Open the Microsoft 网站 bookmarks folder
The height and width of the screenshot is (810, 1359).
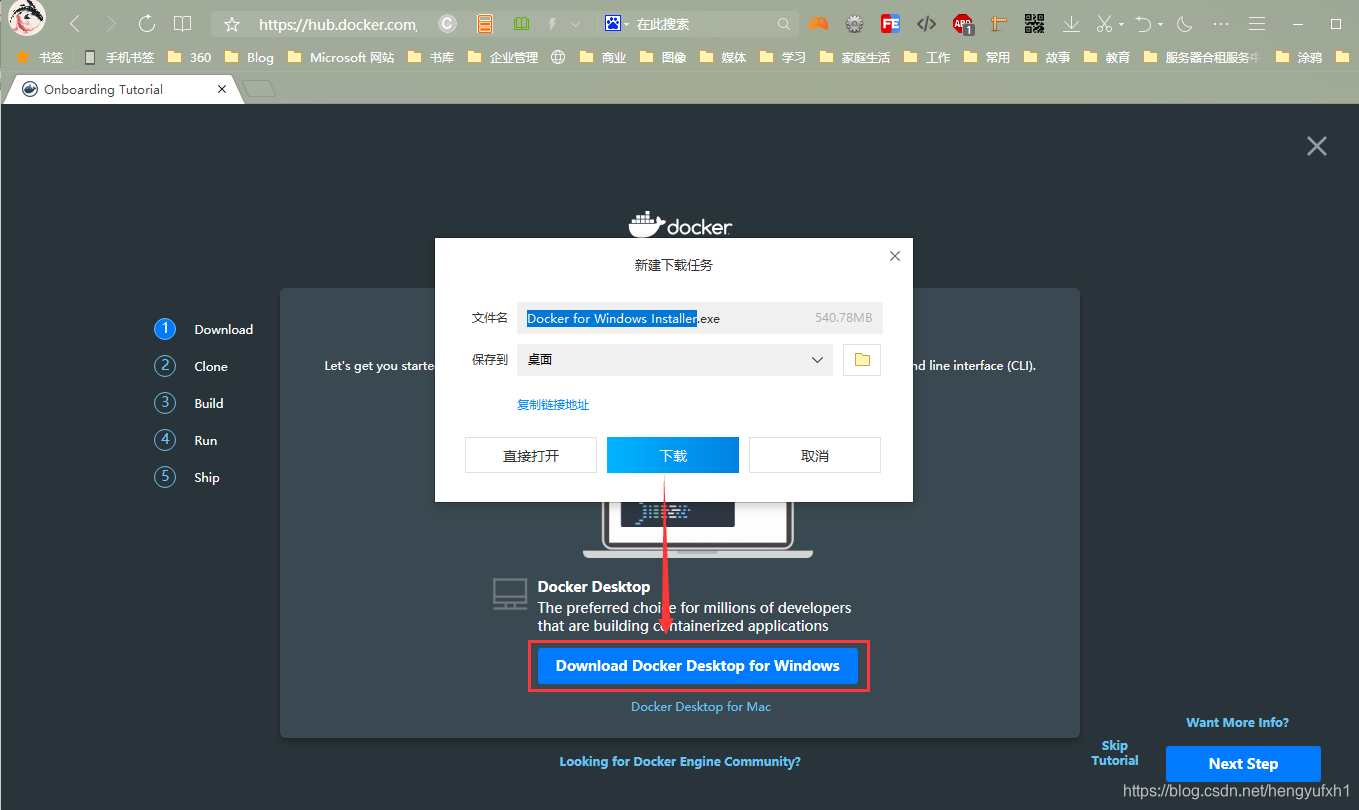340,57
